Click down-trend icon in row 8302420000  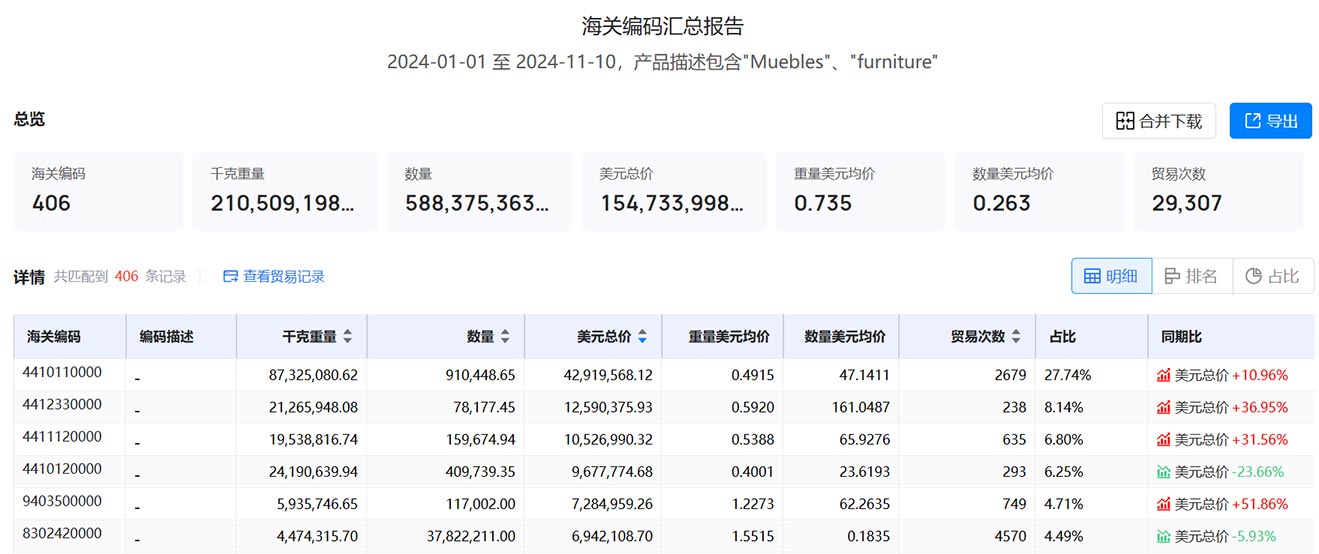pyautogui.click(x=1163, y=535)
